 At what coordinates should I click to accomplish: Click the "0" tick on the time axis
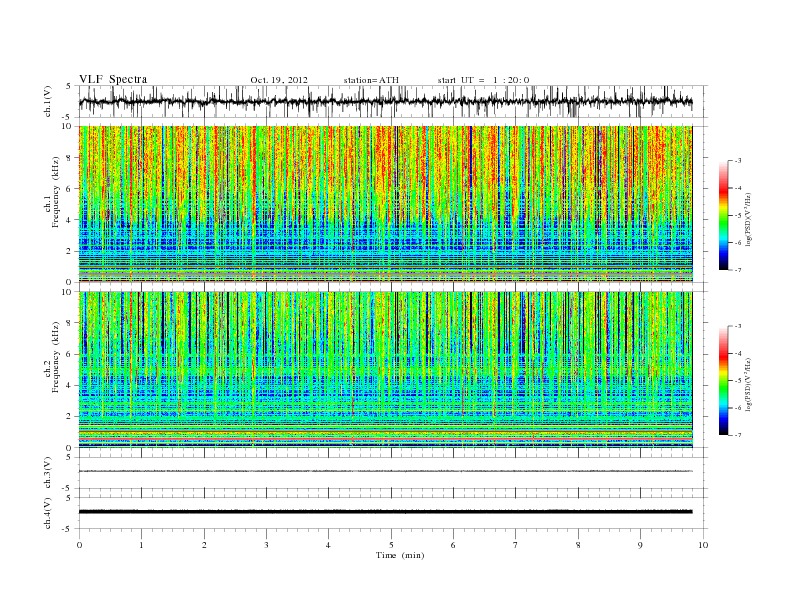[x=79, y=545]
